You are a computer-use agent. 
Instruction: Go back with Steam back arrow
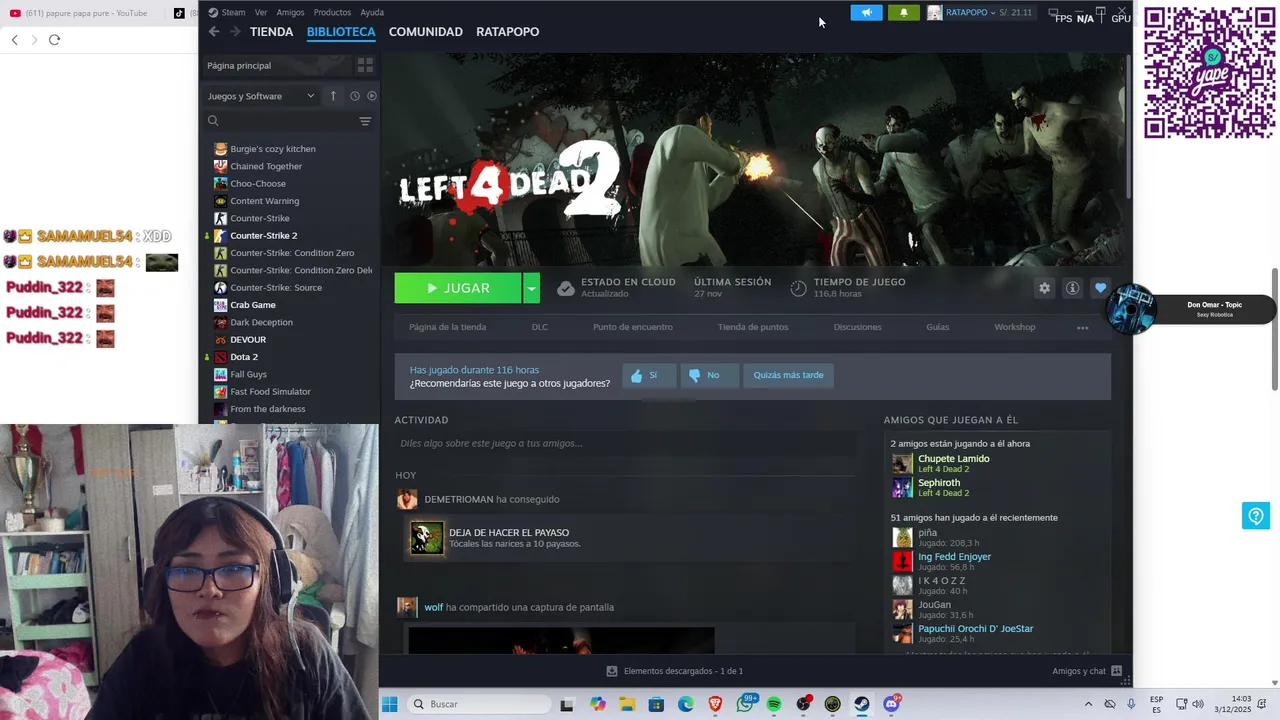(x=214, y=32)
